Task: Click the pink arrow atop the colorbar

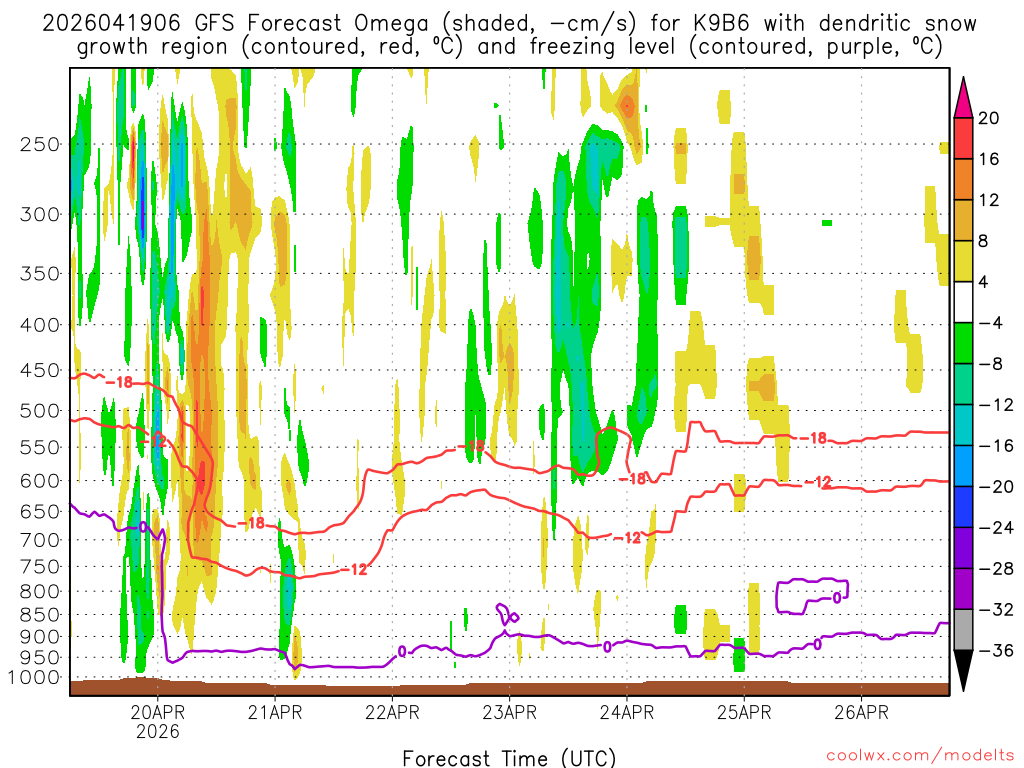Action: click(963, 98)
